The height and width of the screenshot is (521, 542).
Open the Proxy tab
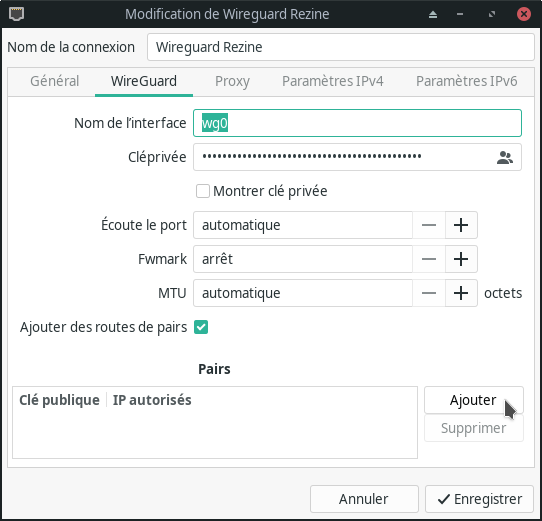click(232, 81)
